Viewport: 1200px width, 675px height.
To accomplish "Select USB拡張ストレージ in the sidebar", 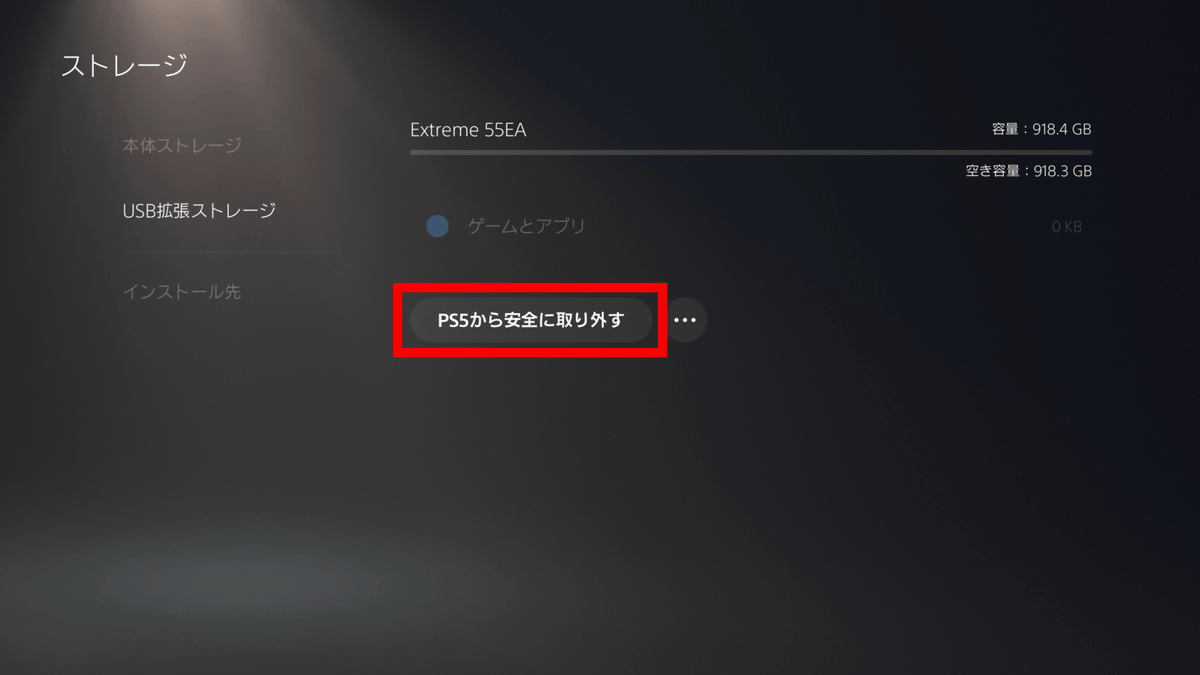I will coord(199,211).
